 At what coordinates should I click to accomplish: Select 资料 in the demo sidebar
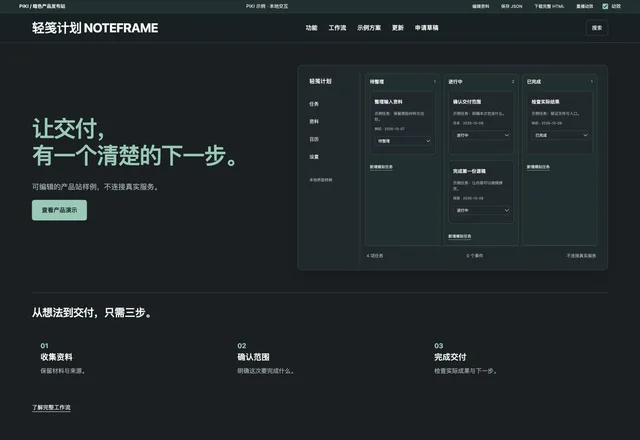click(314, 122)
